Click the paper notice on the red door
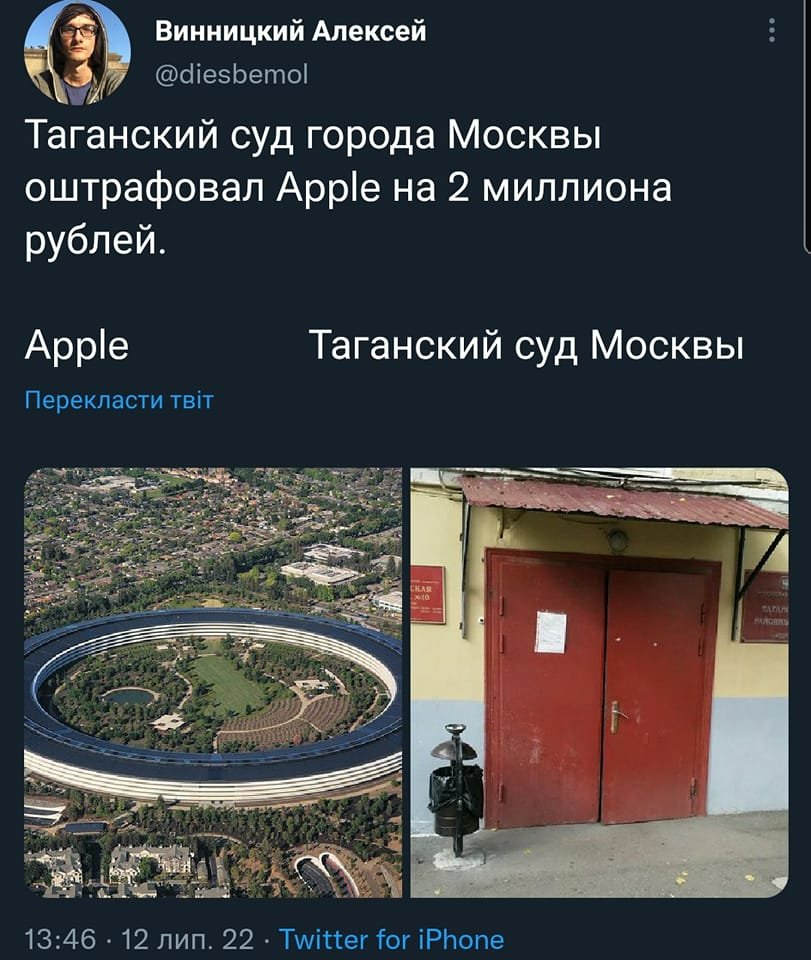This screenshot has width=811, height=960. pyautogui.click(x=550, y=632)
